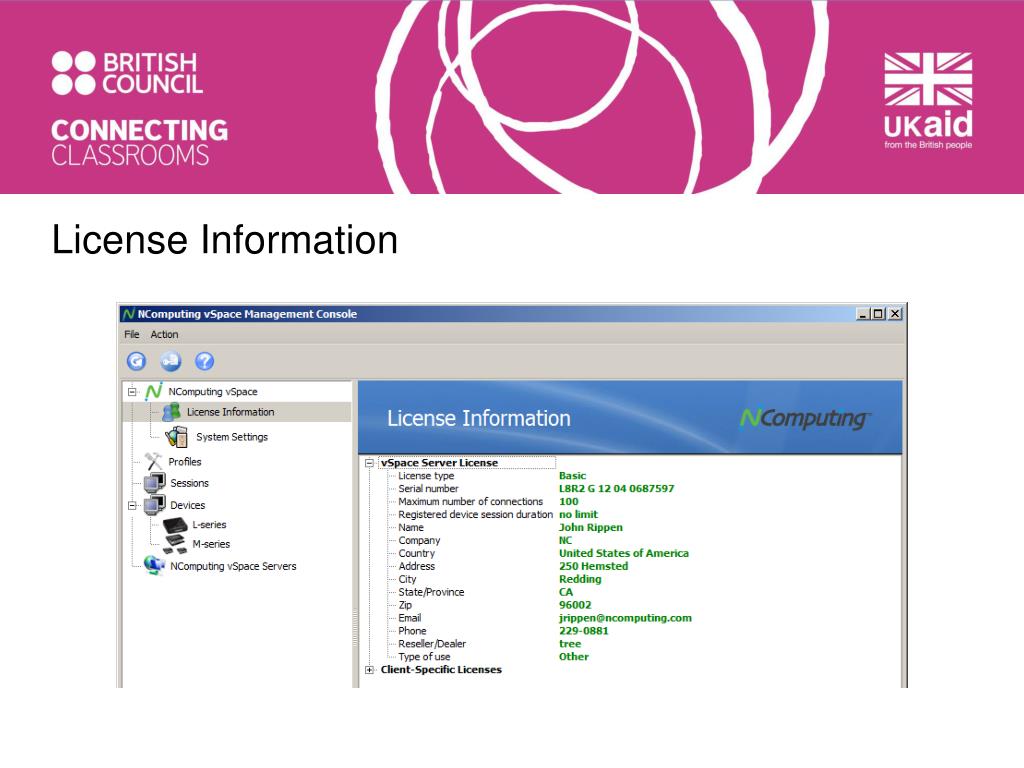Click the Sessions monitor icon
This screenshot has height=768, width=1024.
coord(155,483)
